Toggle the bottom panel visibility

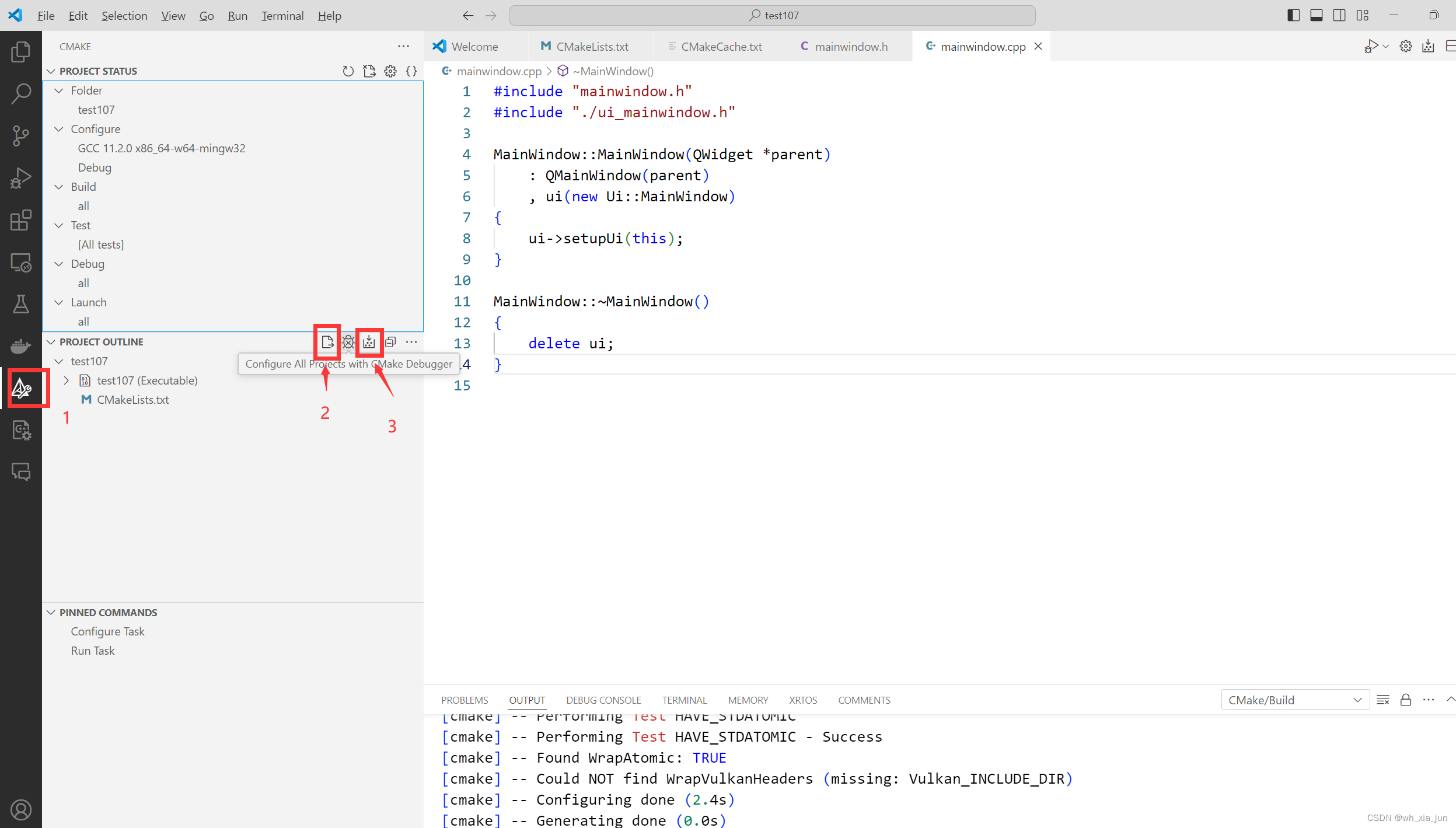pos(1316,15)
